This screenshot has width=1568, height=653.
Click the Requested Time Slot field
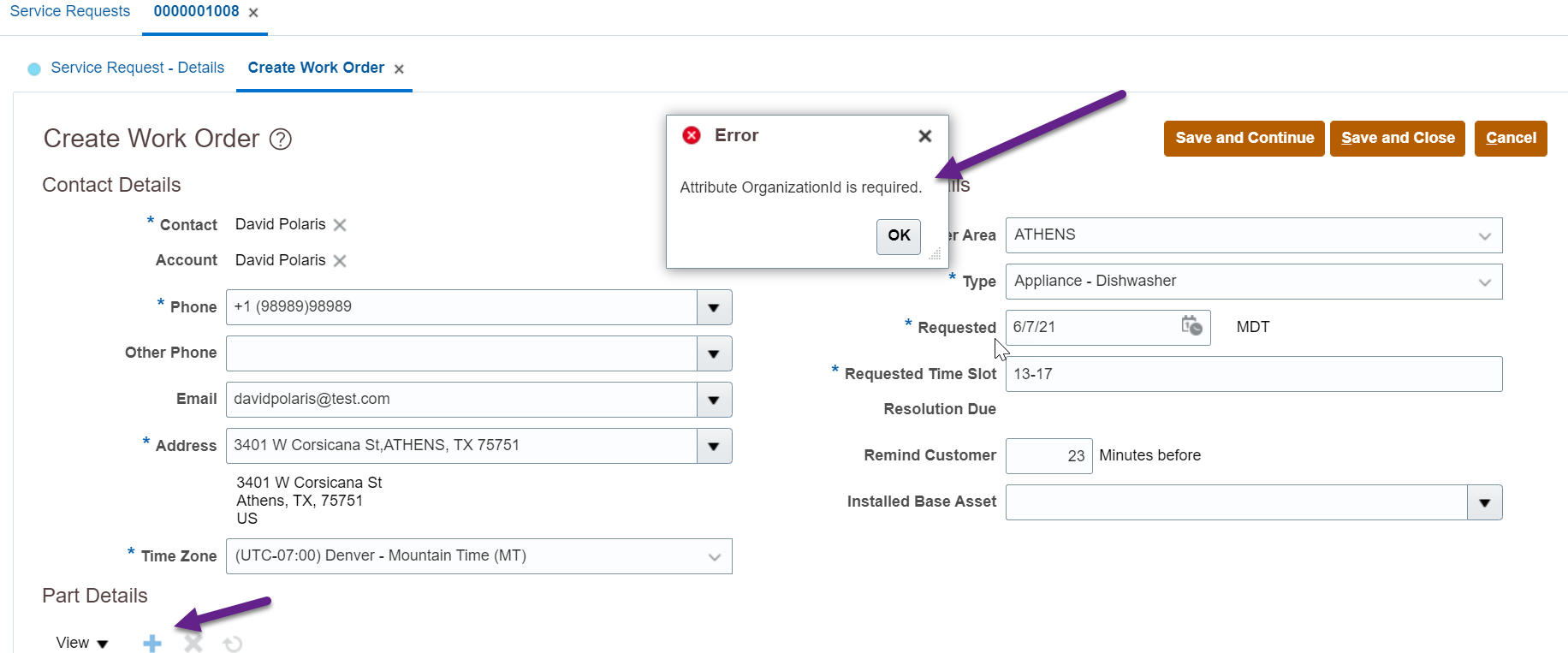click(x=1254, y=374)
